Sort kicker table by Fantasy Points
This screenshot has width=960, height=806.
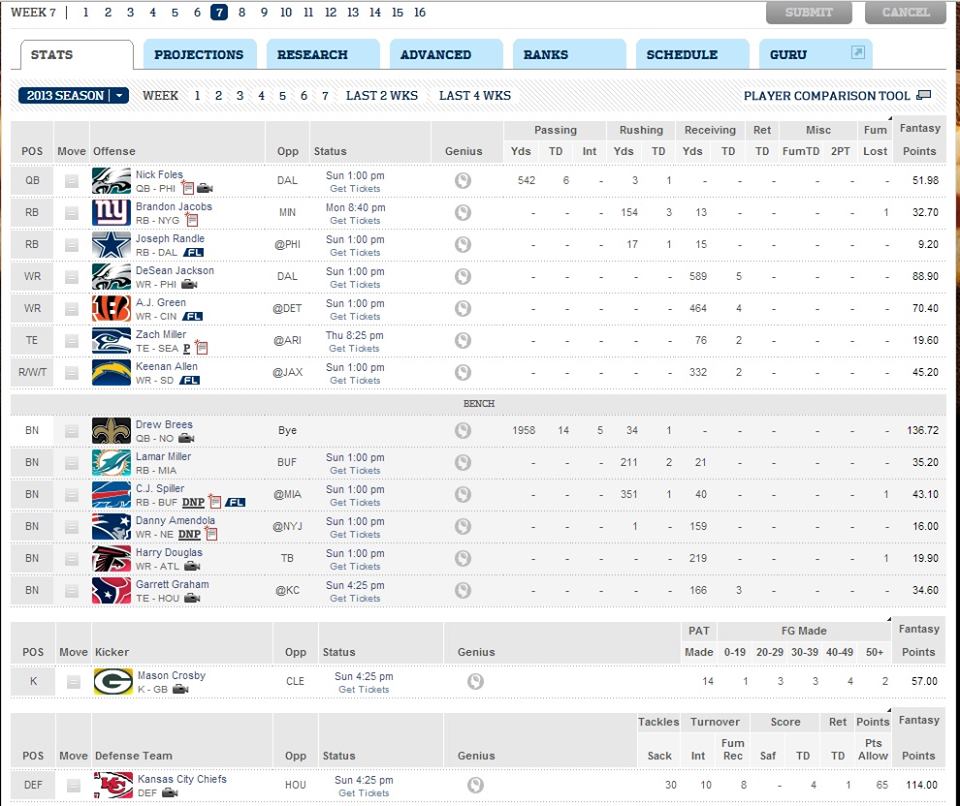[918, 641]
